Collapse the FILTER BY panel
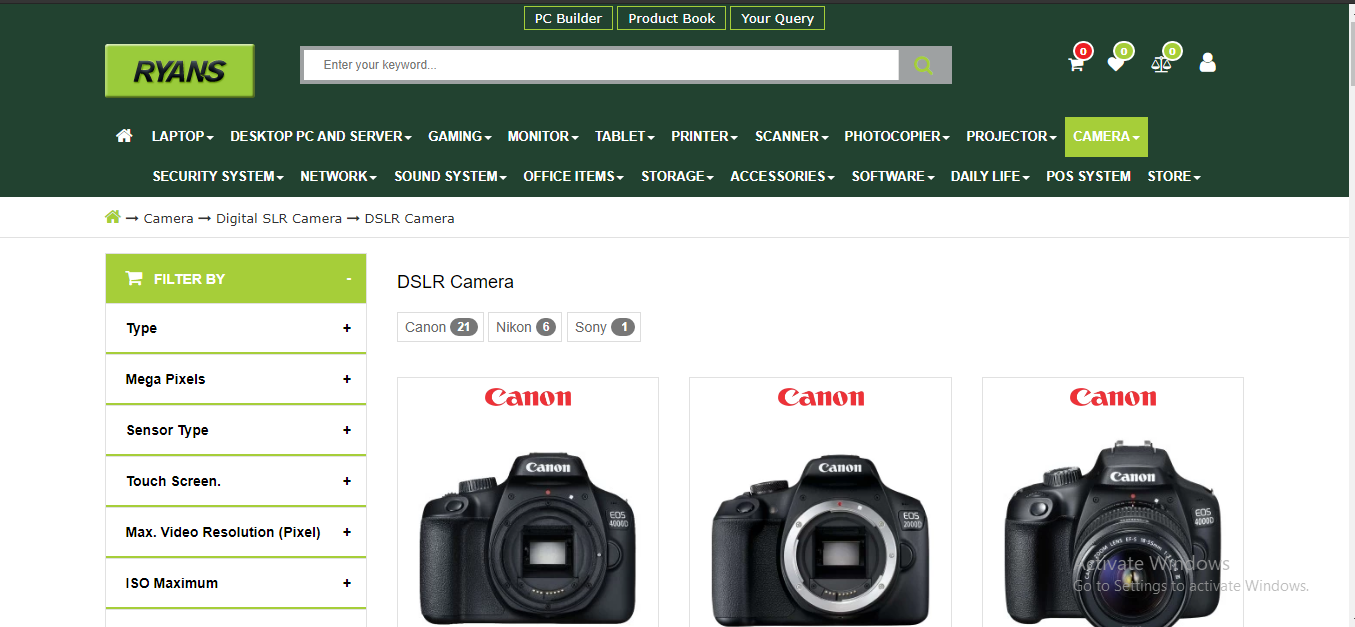 [x=348, y=278]
